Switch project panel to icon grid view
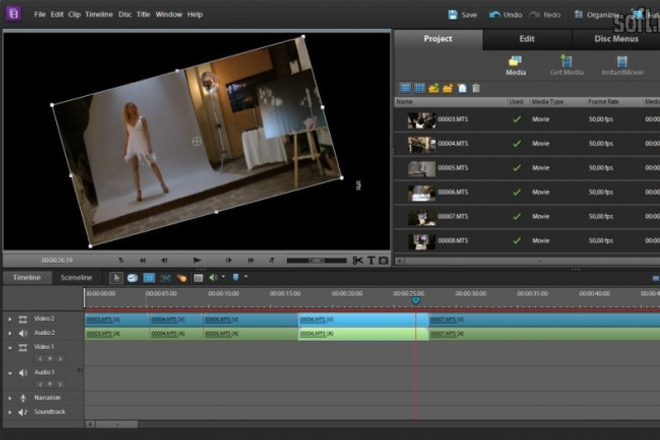This screenshot has width=660, height=440. pyautogui.click(x=420, y=88)
